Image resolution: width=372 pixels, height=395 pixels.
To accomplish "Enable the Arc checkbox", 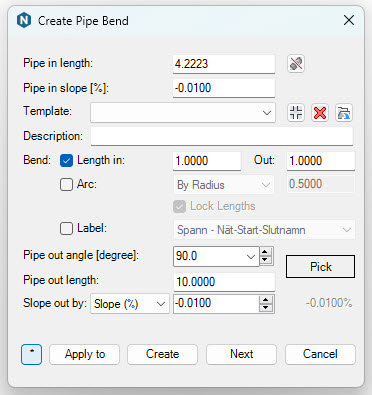I will coord(66,184).
